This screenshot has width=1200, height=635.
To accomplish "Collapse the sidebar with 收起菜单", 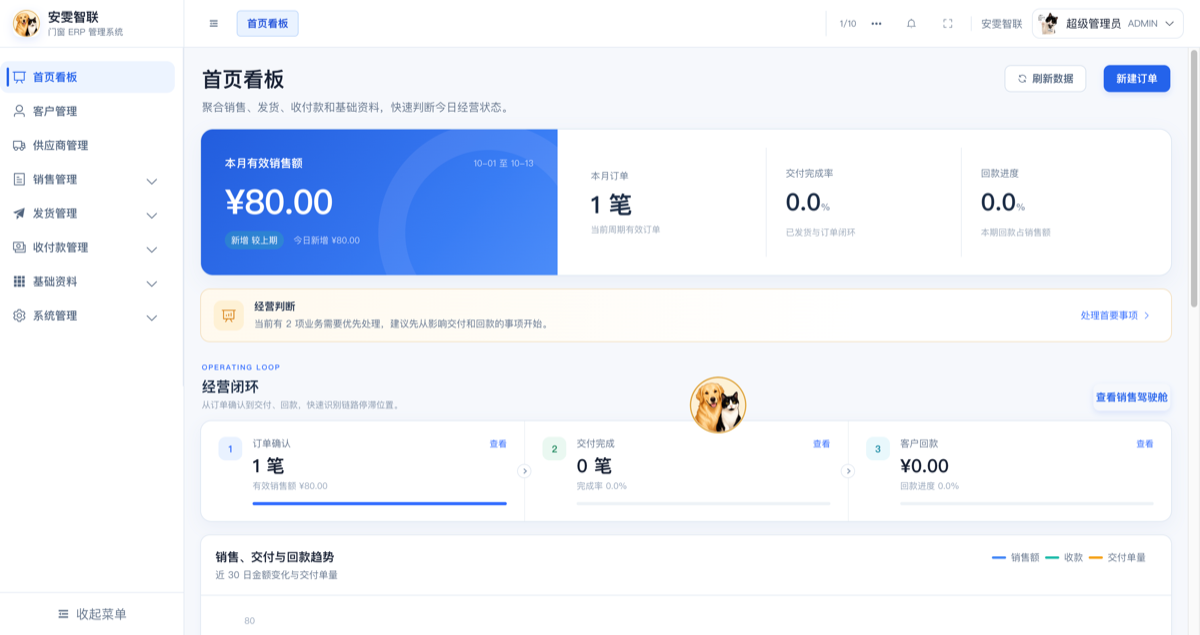I will [x=92, y=614].
